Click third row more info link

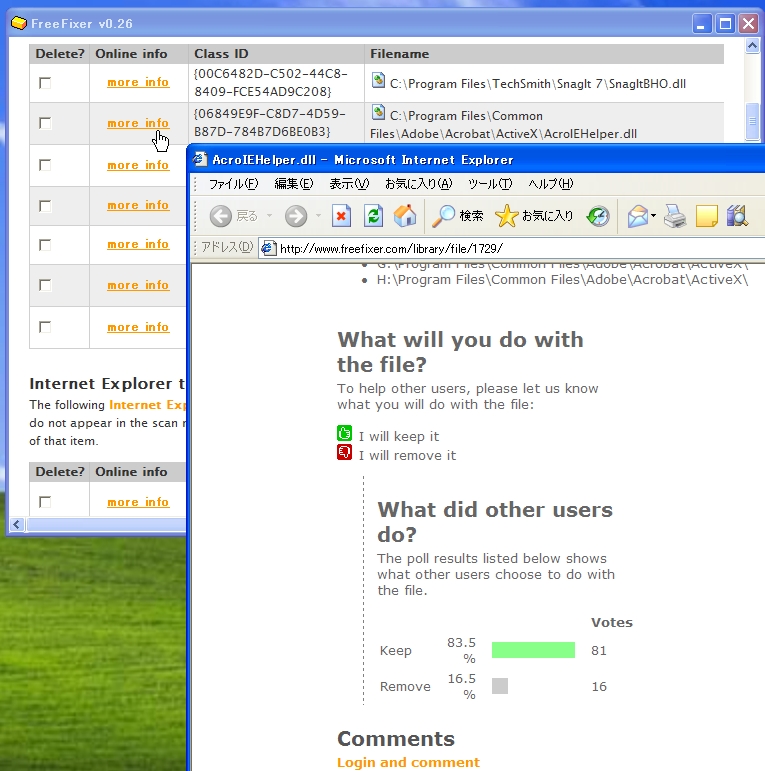click(138, 165)
